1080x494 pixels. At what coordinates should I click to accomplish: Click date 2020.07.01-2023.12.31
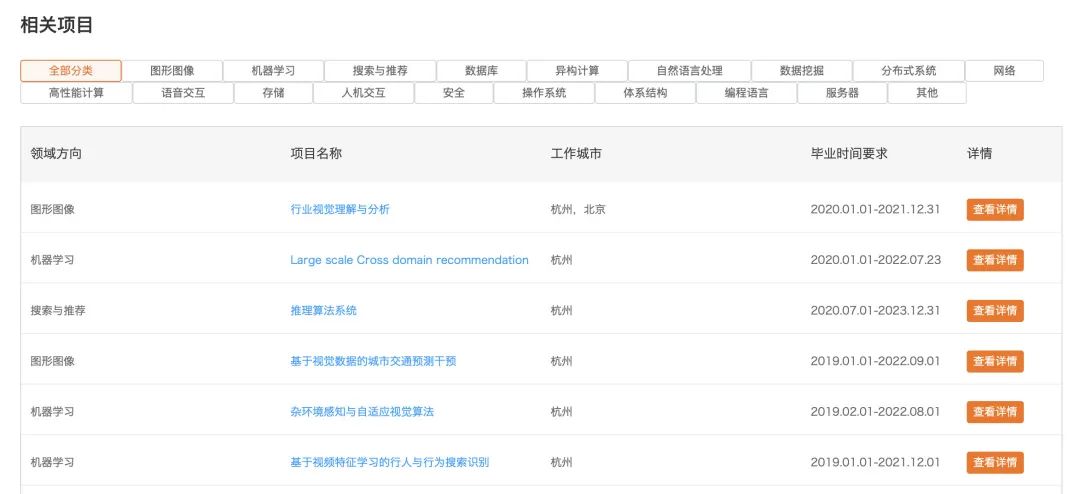pyautogui.click(x=875, y=311)
